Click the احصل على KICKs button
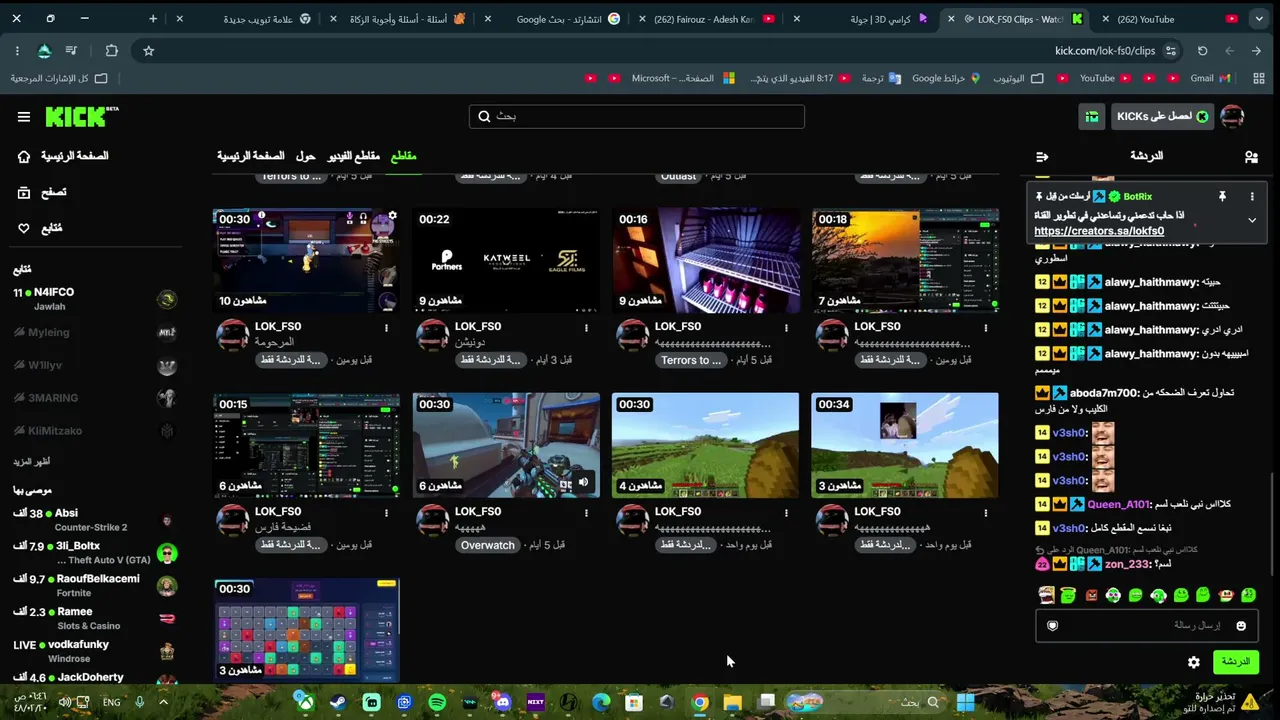 point(1162,117)
